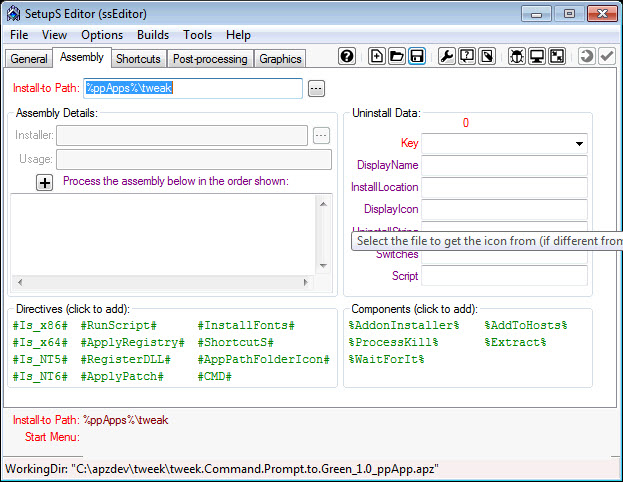The height and width of the screenshot is (482, 623).
Task: Add the #Is_NT6# directive
Action: [40, 376]
